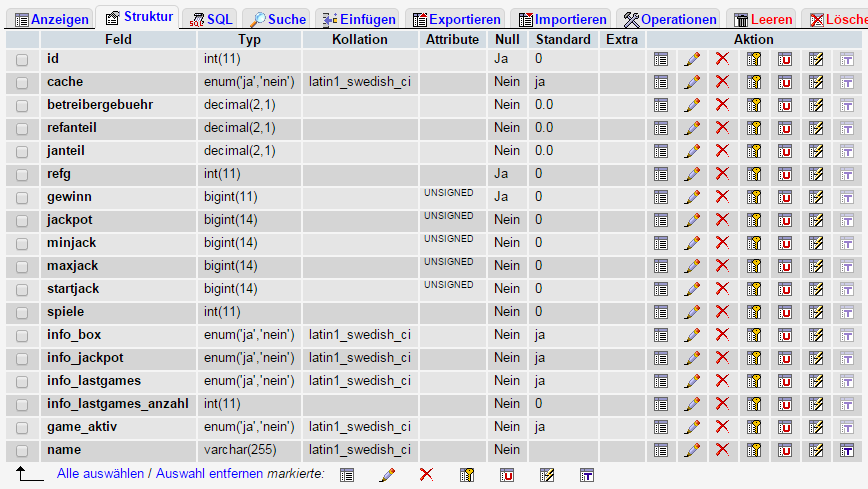Edit the info_box field with the pencil icon
The image size is (868, 489).
click(692, 335)
